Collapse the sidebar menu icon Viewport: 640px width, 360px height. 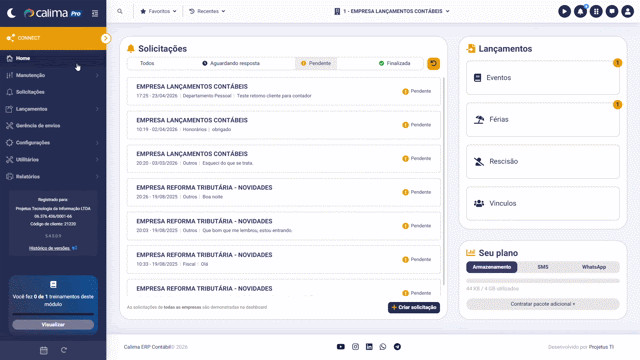[x=95, y=13]
